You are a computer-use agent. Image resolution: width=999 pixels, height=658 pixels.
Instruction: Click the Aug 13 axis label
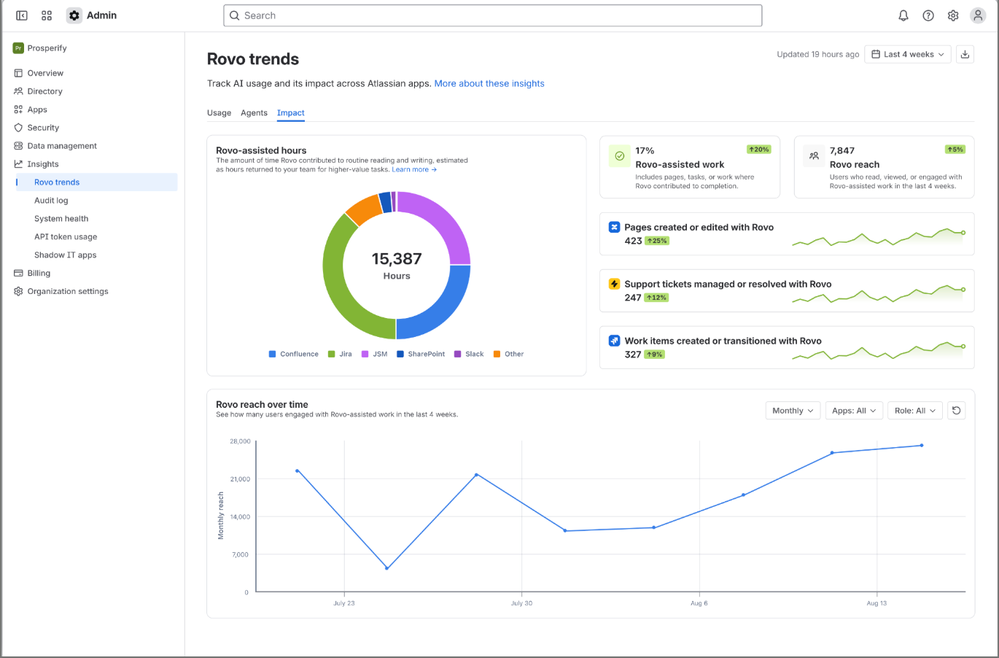877,603
